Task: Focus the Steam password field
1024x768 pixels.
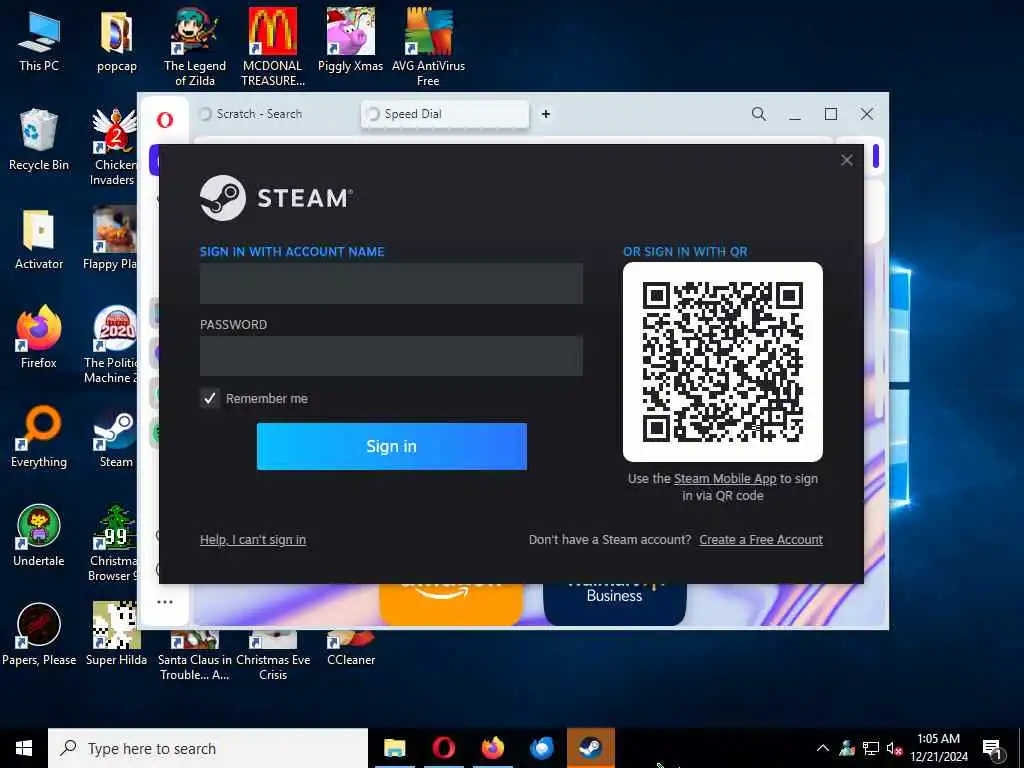Action: (x=391, y=356)
